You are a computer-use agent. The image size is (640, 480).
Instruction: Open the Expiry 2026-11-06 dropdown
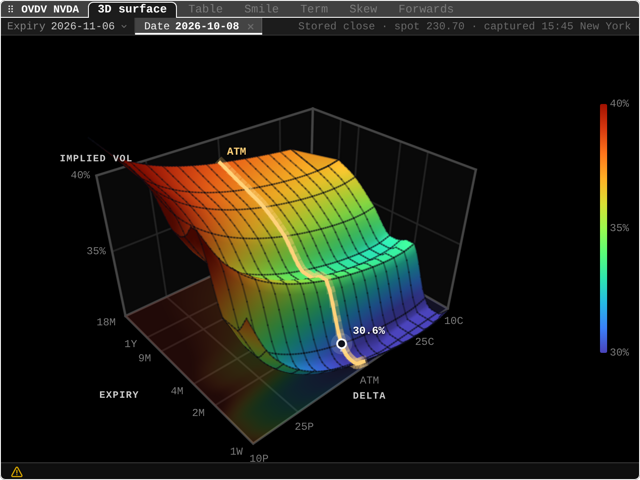click(x=67, y=26)
